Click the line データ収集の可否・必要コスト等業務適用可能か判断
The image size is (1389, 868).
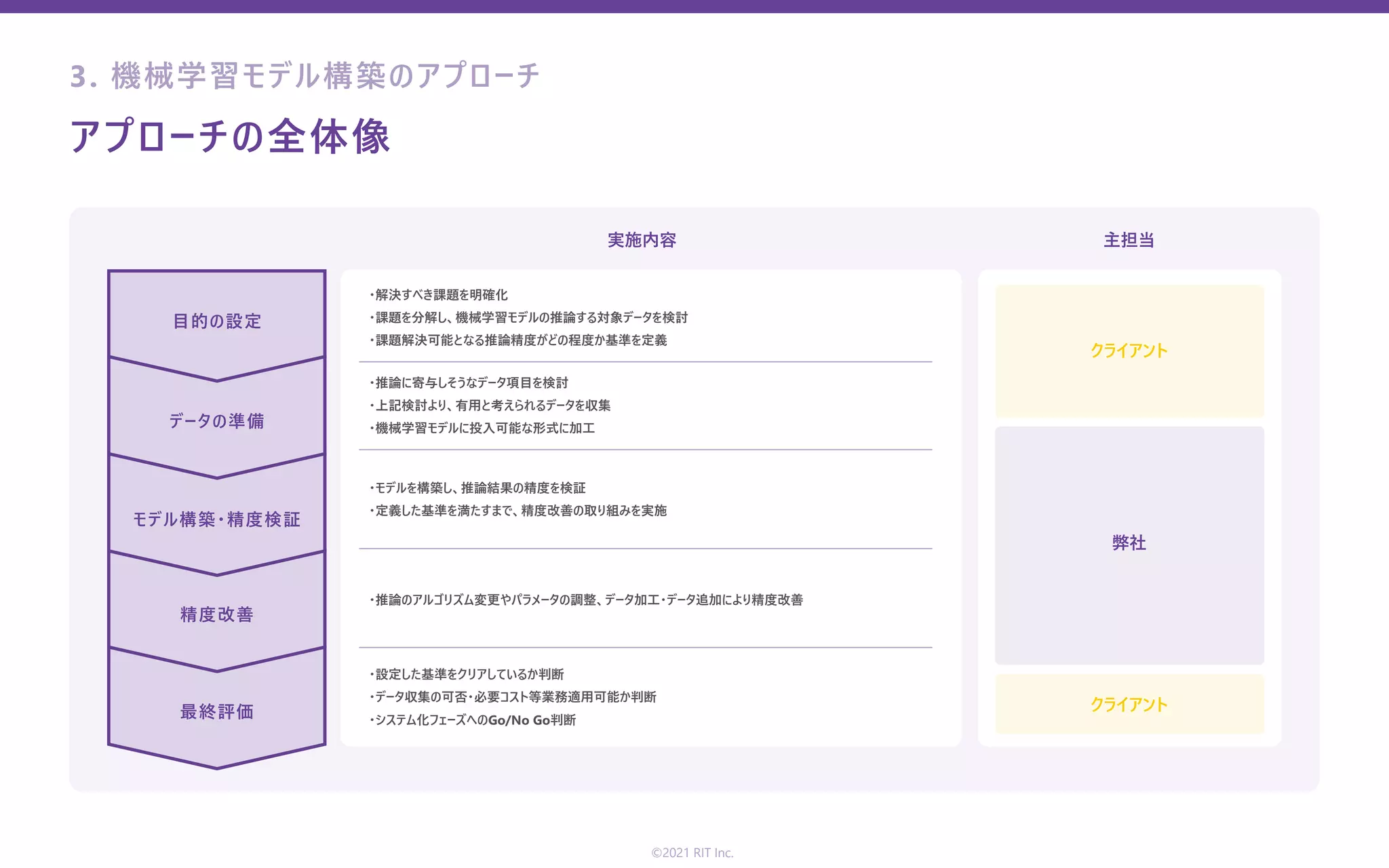513,696
